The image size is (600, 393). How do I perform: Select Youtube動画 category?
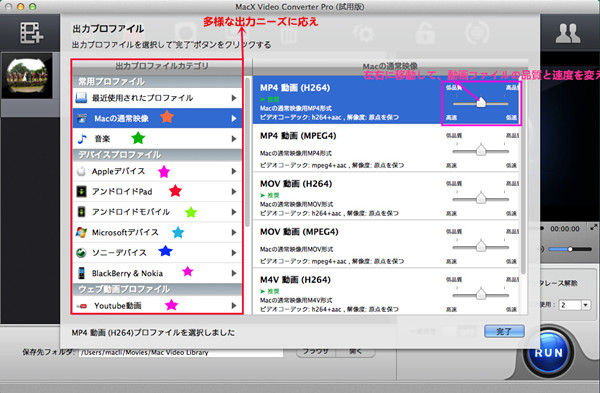click(x=157, y=306)
